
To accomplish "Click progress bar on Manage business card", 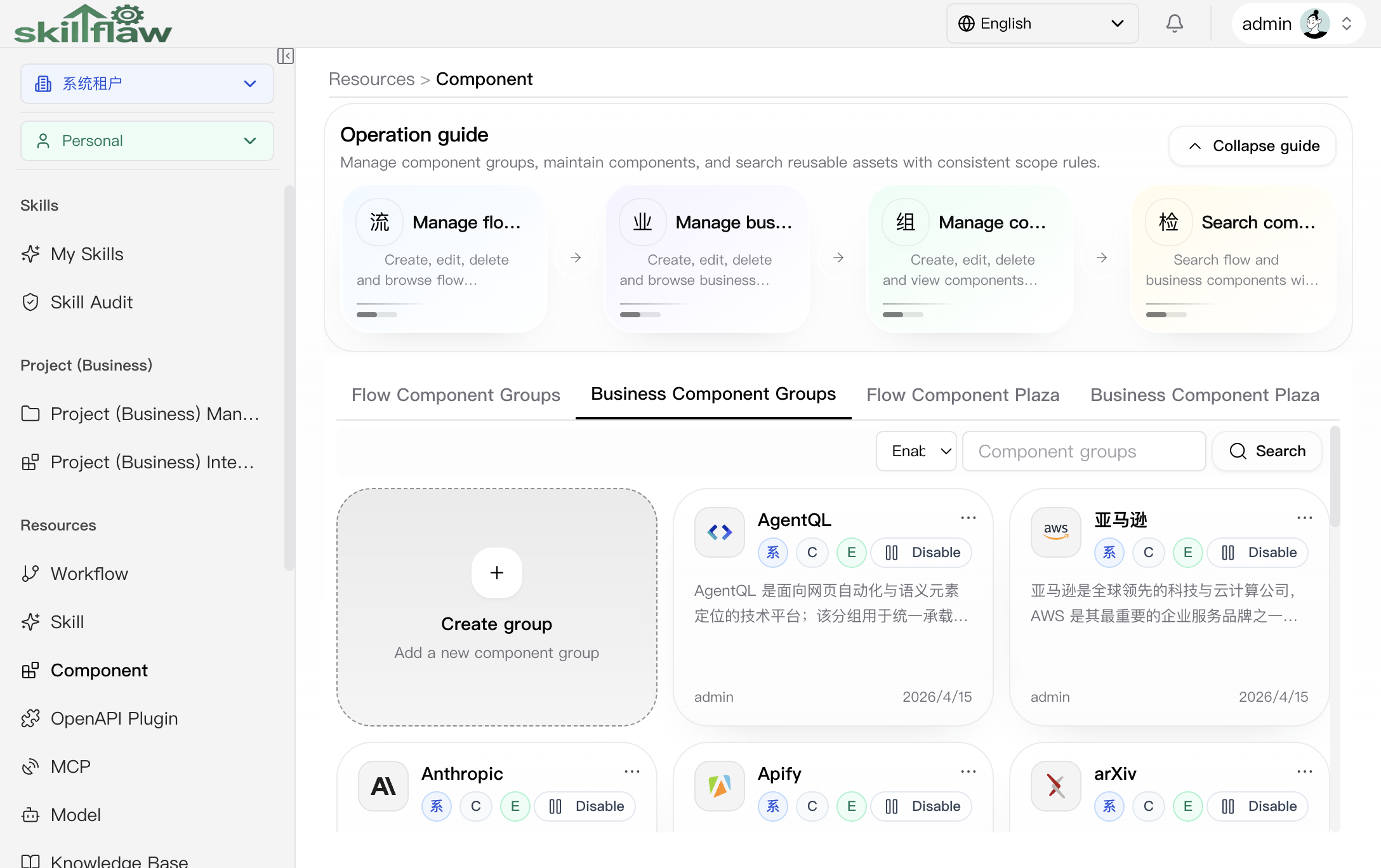I will 640,315.
